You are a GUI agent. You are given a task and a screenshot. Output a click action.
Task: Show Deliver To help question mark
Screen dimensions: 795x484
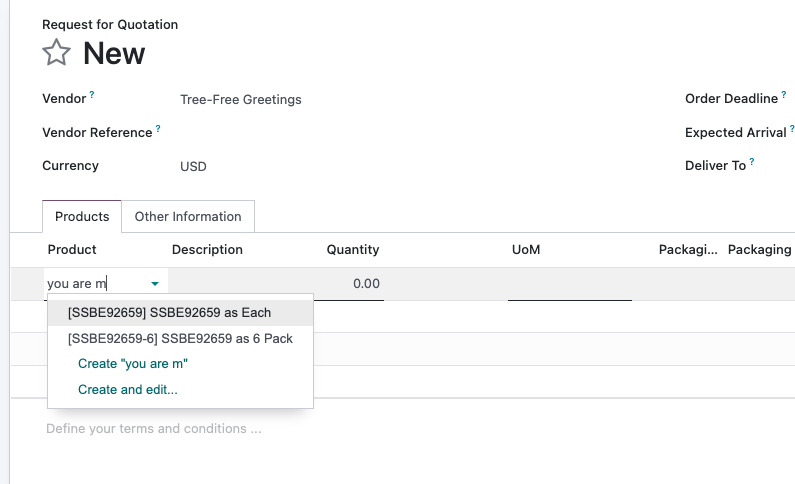[x=752, y=162]
